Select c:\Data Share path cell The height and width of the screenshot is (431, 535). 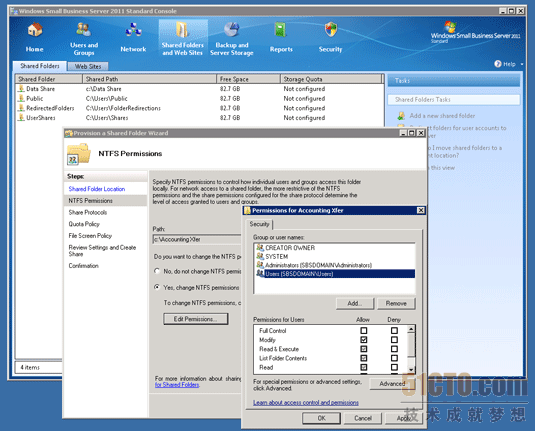[x=103, y=89]
